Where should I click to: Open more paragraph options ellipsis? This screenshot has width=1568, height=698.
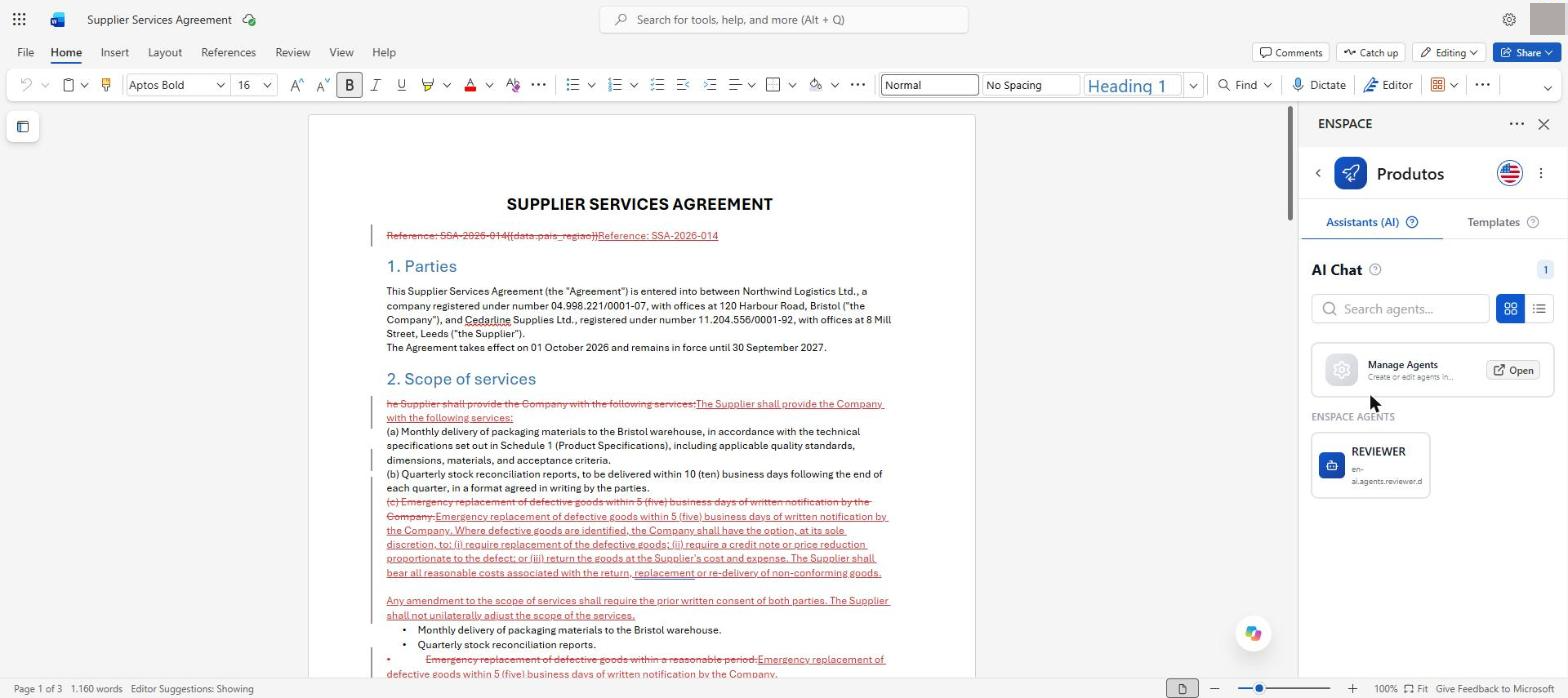click(x=857, y=85)
